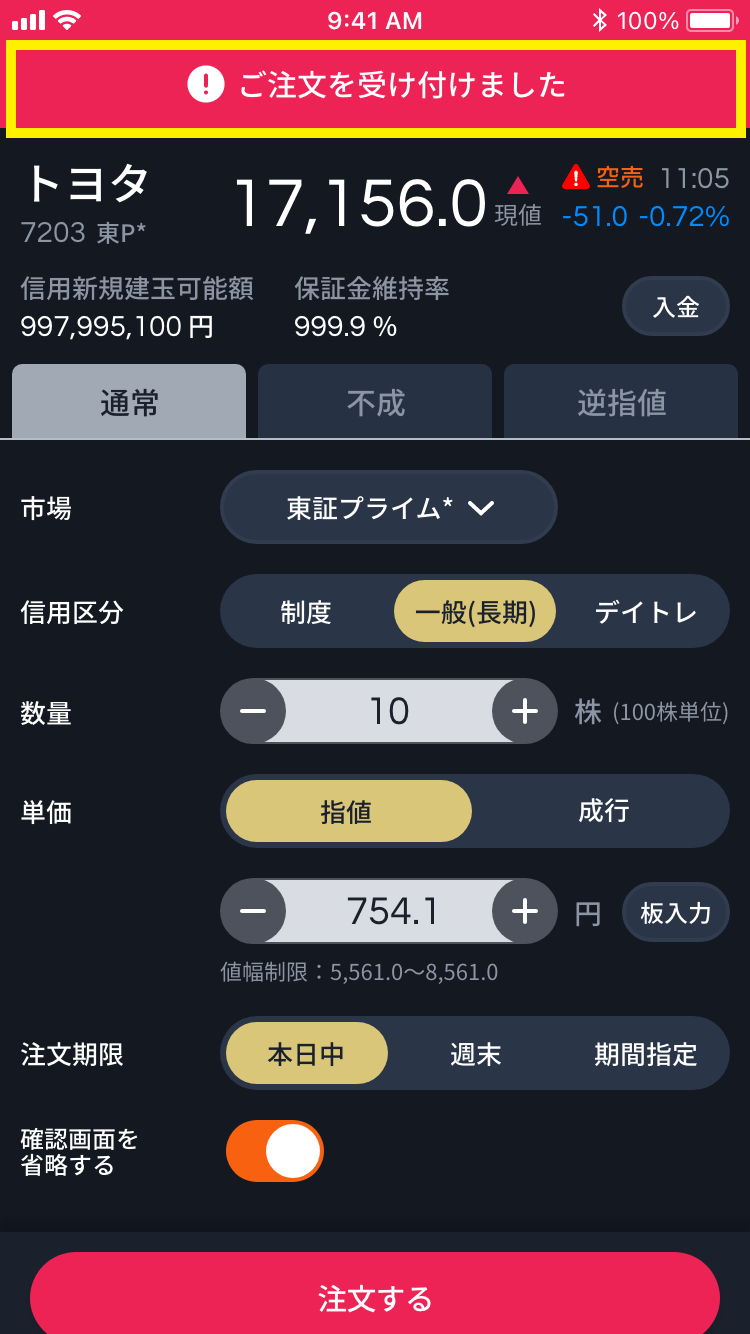Viewport: 750px width, 1334px height.
Task: Select デイトレ margin type
Action: tap(645, 612)
